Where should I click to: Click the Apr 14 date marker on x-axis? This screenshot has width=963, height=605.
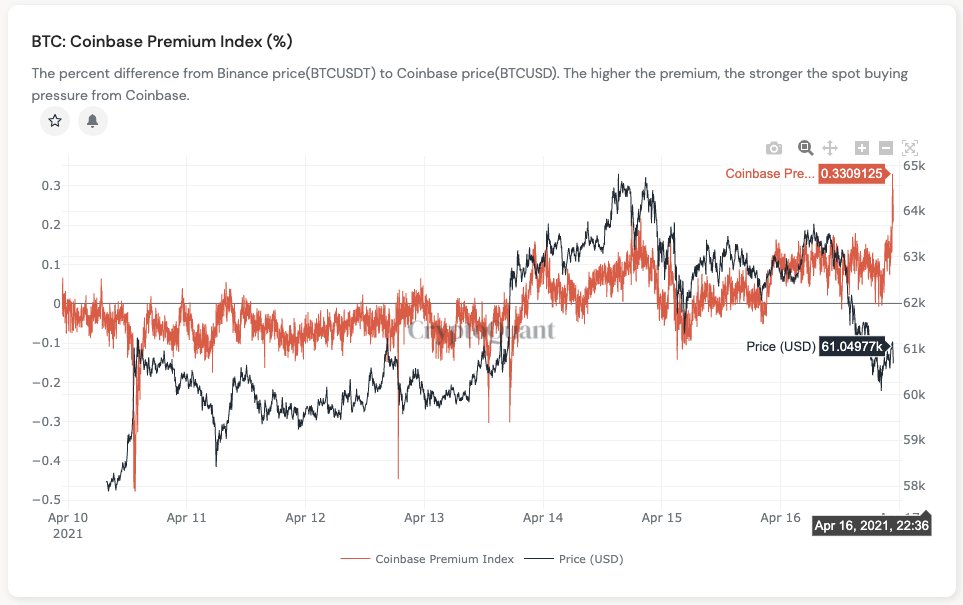pos(543,518)
